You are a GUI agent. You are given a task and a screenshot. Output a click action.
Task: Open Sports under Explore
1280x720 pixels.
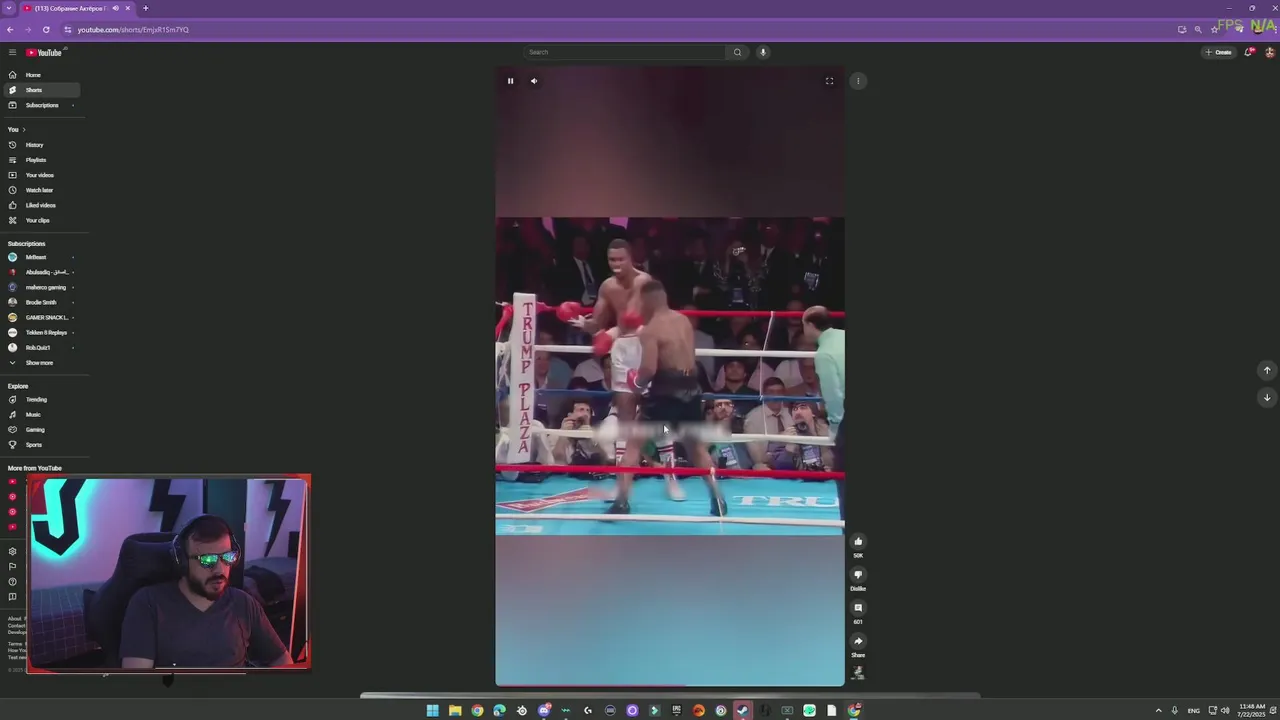tap(40, 444)
